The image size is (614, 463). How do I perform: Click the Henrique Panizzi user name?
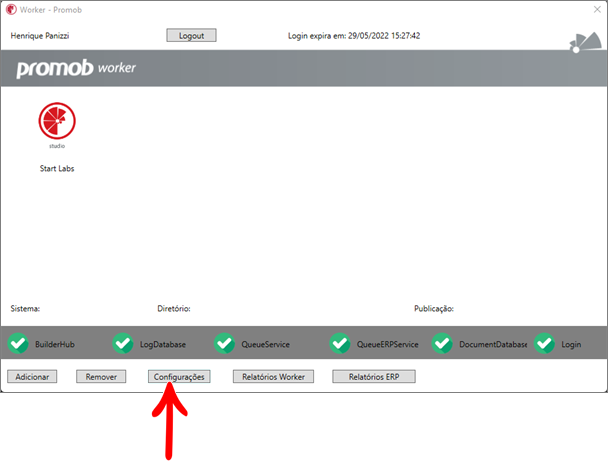(40, 36)
